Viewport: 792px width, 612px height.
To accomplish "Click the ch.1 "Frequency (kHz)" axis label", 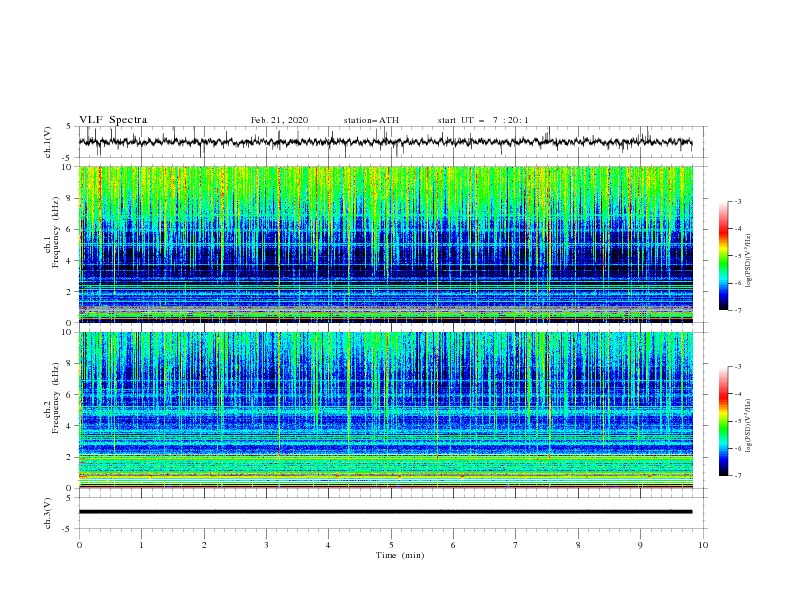I will [56, 232].
